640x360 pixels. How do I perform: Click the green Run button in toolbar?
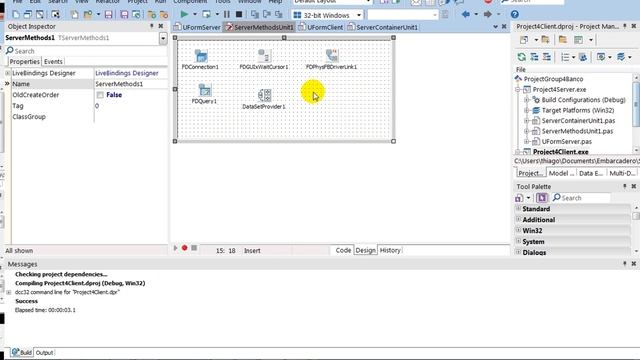coord(184,15)
